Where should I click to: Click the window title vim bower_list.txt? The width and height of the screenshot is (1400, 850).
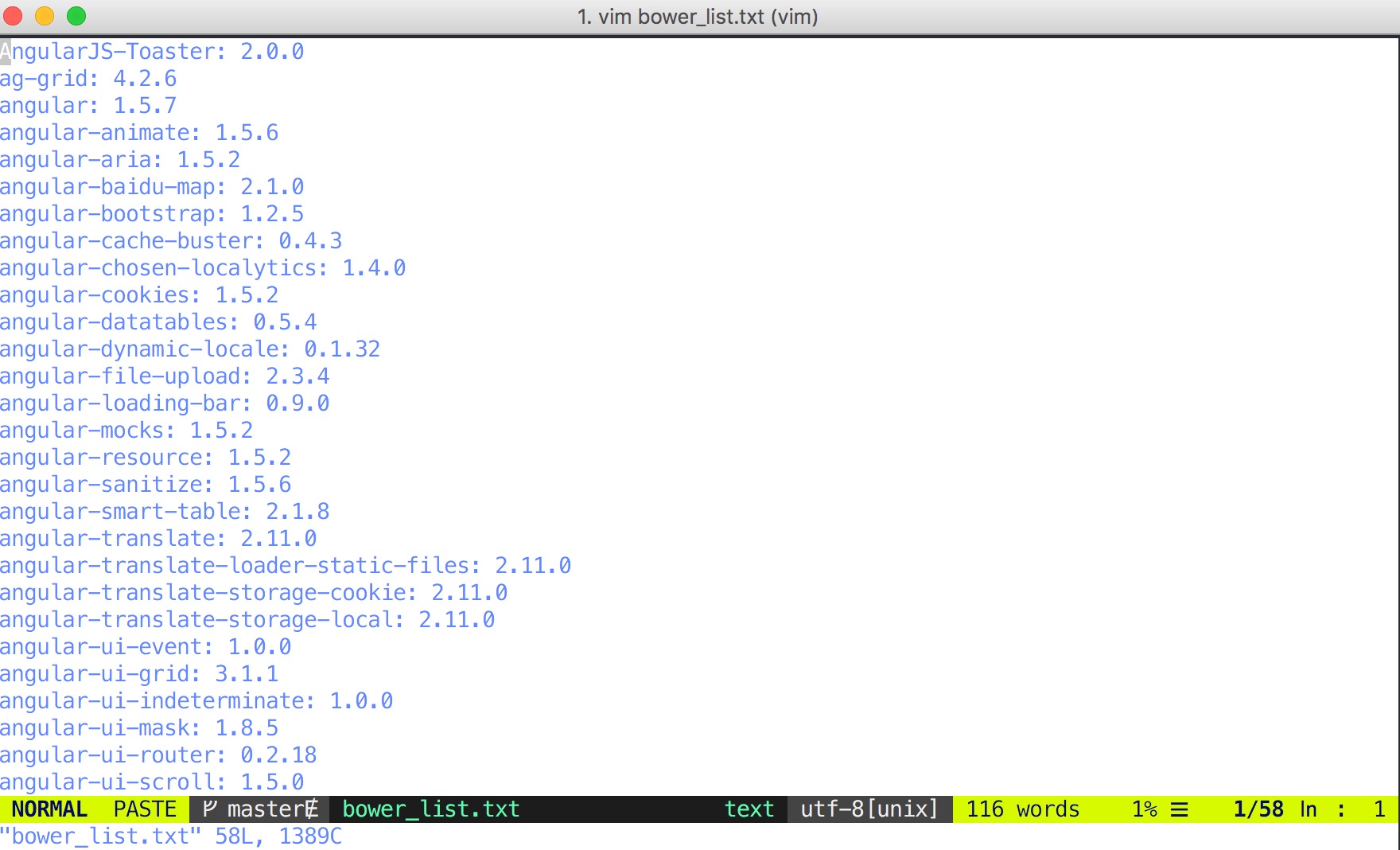698,16
